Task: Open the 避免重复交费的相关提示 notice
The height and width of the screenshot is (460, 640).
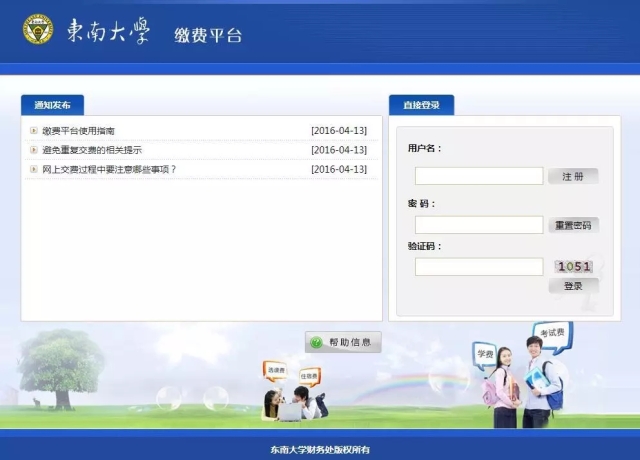Action: 92,150
